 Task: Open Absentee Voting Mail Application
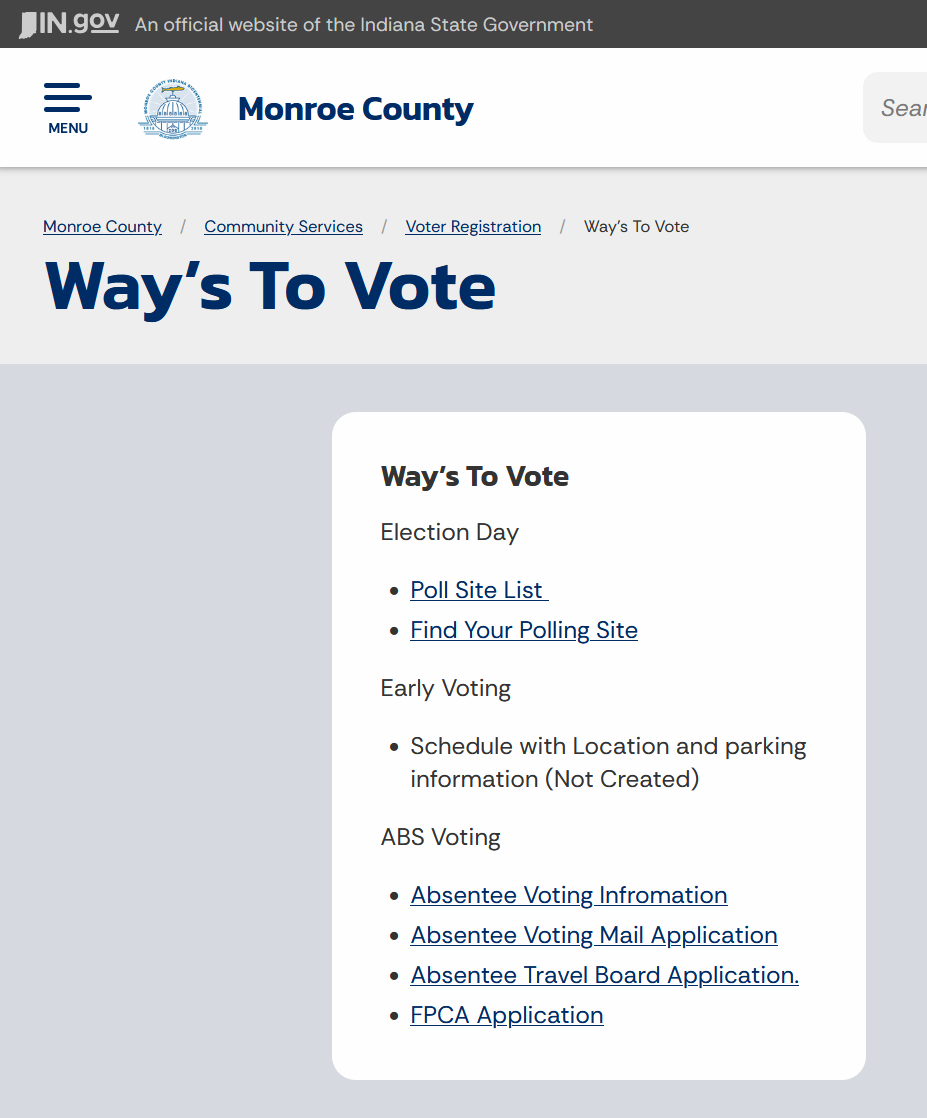pos(593,935)
